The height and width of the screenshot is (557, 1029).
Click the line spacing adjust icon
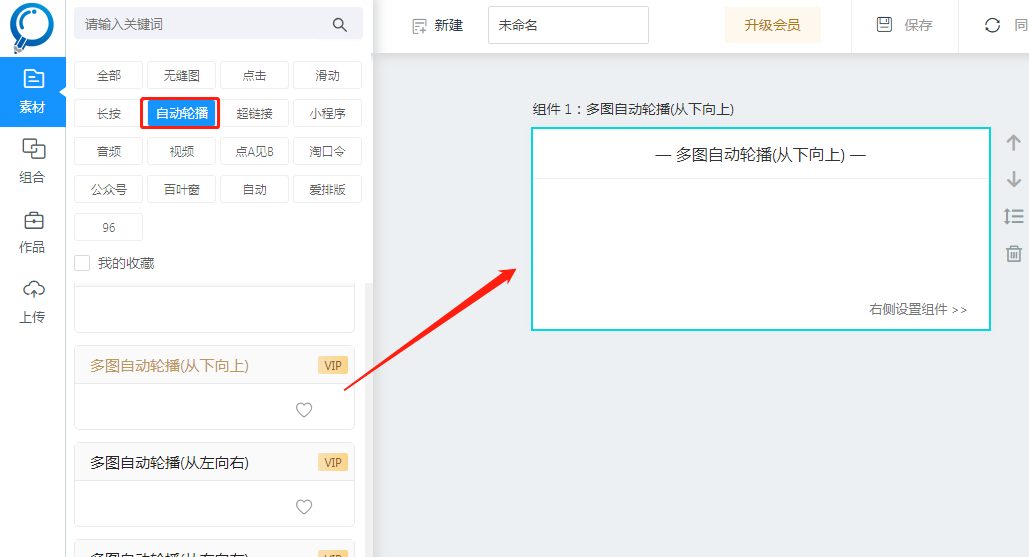(x=1013, y=216)
